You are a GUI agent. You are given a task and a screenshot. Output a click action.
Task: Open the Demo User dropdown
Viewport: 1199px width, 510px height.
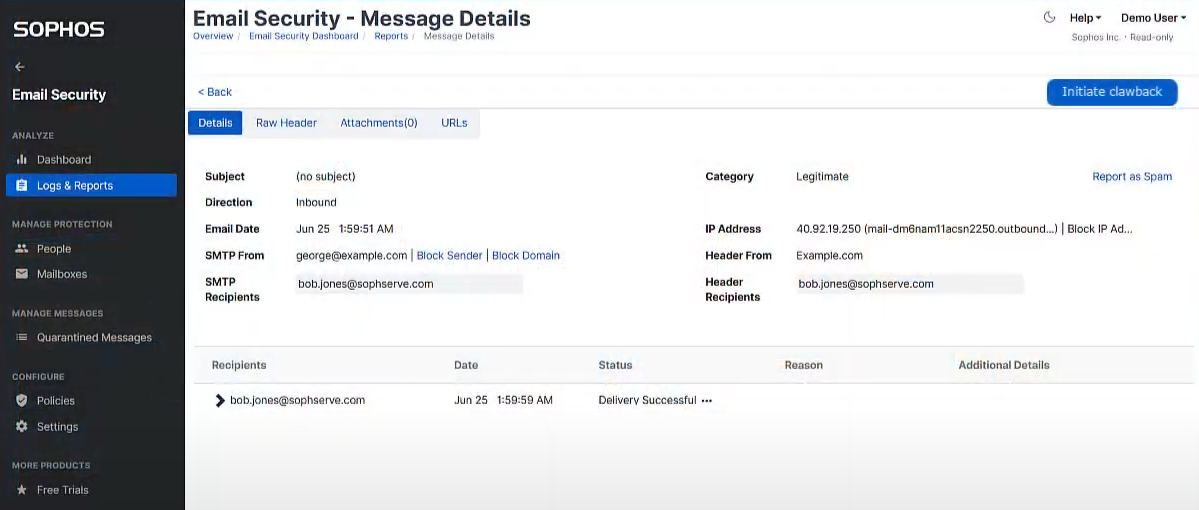(1153, 18)
